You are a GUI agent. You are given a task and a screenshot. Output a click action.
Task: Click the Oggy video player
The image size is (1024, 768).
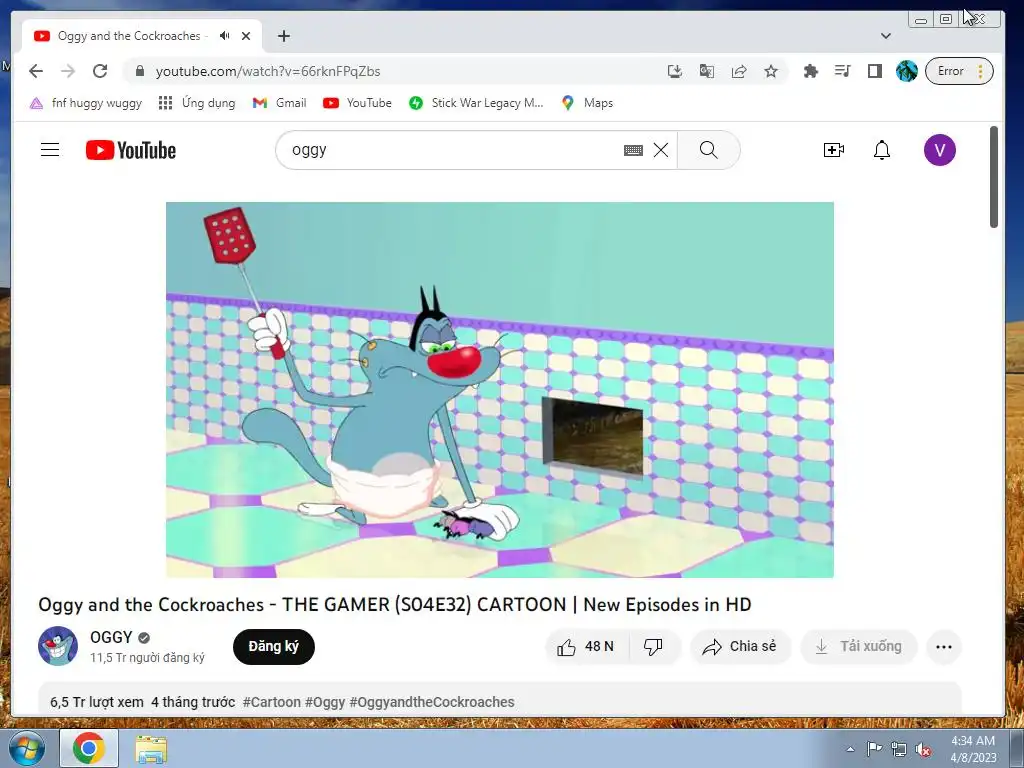coord(500,390)
